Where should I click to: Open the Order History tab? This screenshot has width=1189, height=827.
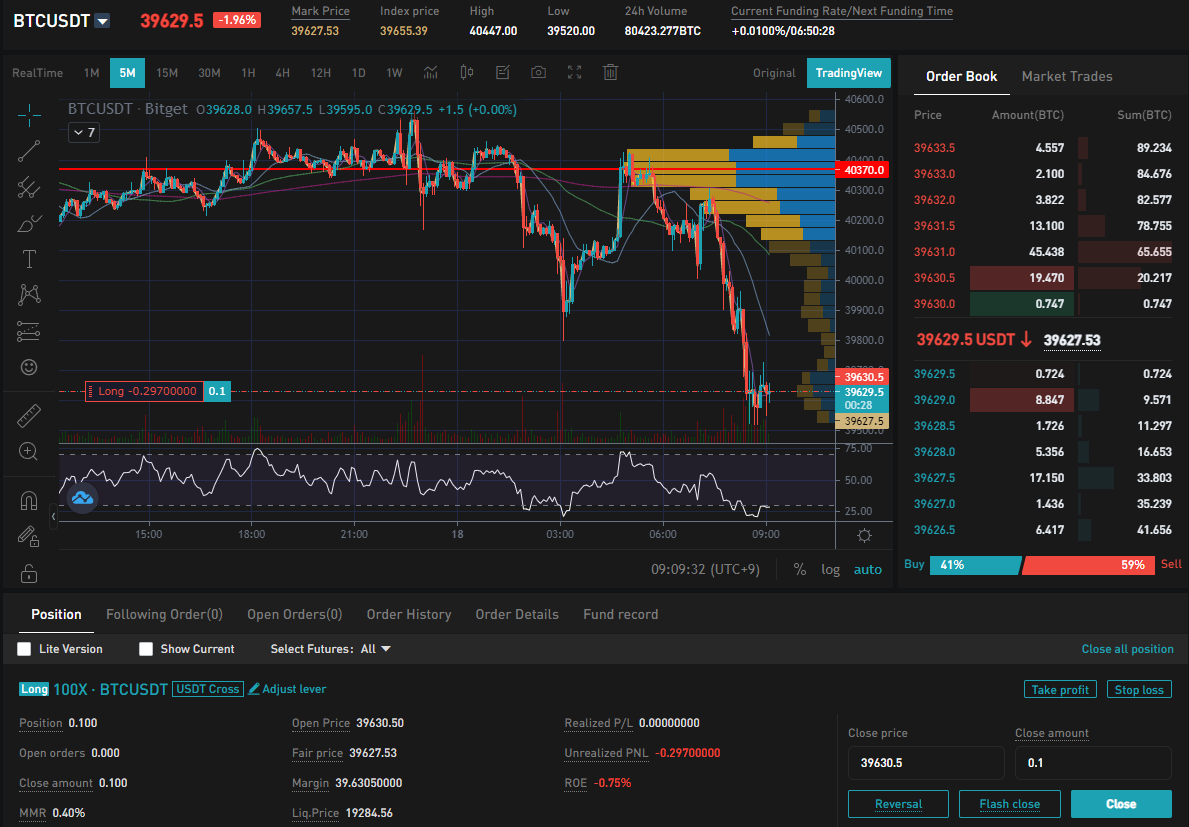point(409,614)
